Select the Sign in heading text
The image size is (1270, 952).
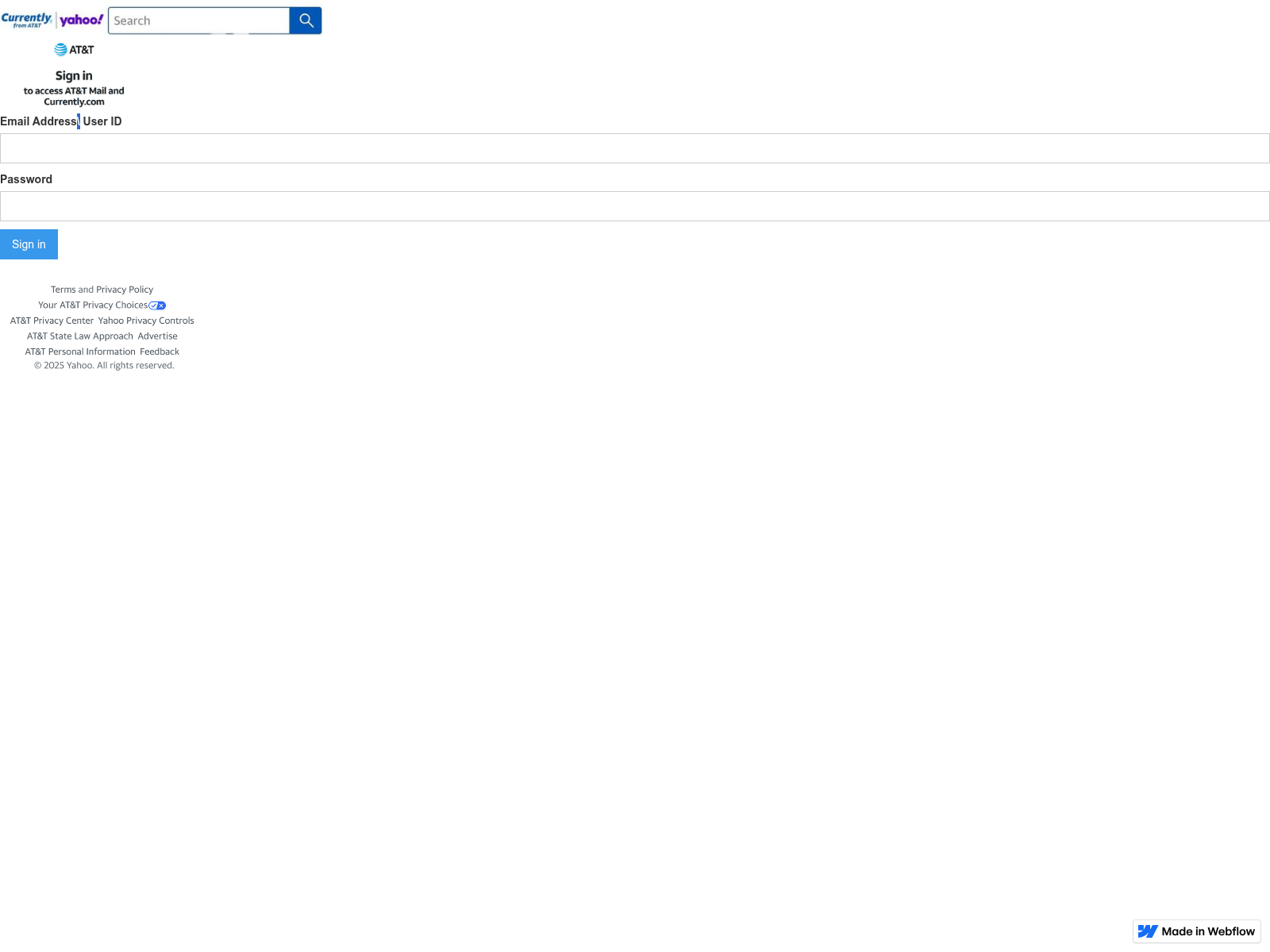pos(74,76)
